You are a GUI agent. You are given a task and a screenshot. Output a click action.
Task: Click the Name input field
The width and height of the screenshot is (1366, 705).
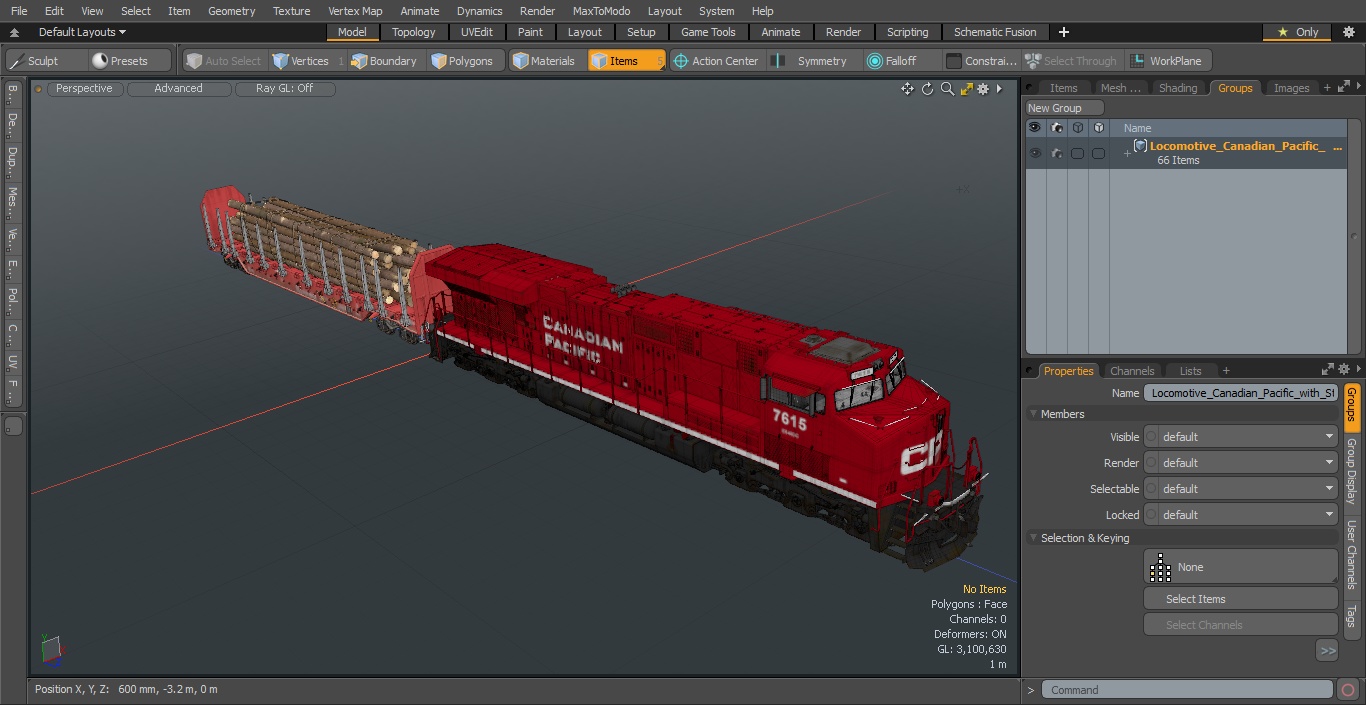tap(1240, 393)
